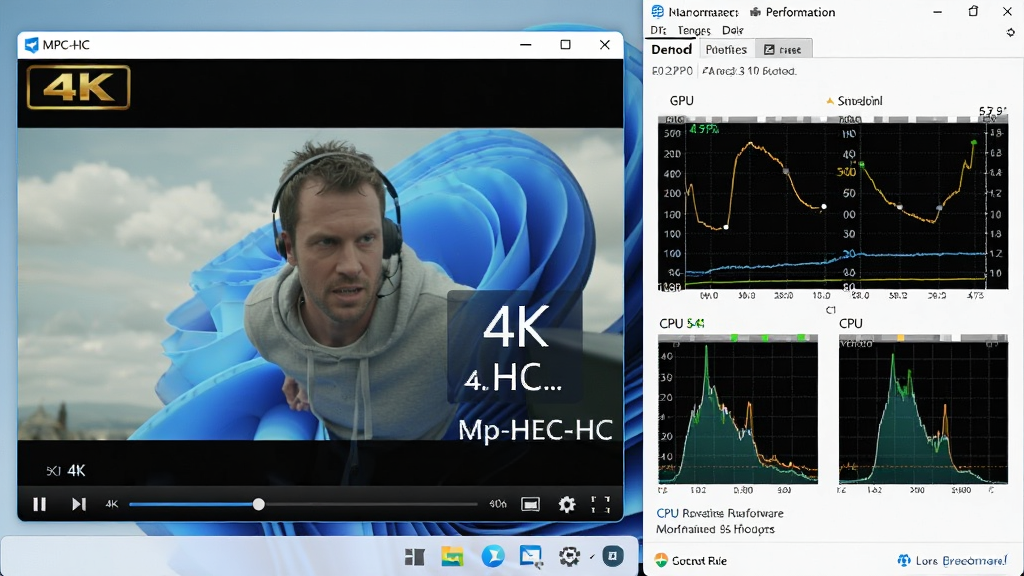Open the 'Tenges' menu
Viewport: 1024px width, 576px height.
click(x=694, y=30)
